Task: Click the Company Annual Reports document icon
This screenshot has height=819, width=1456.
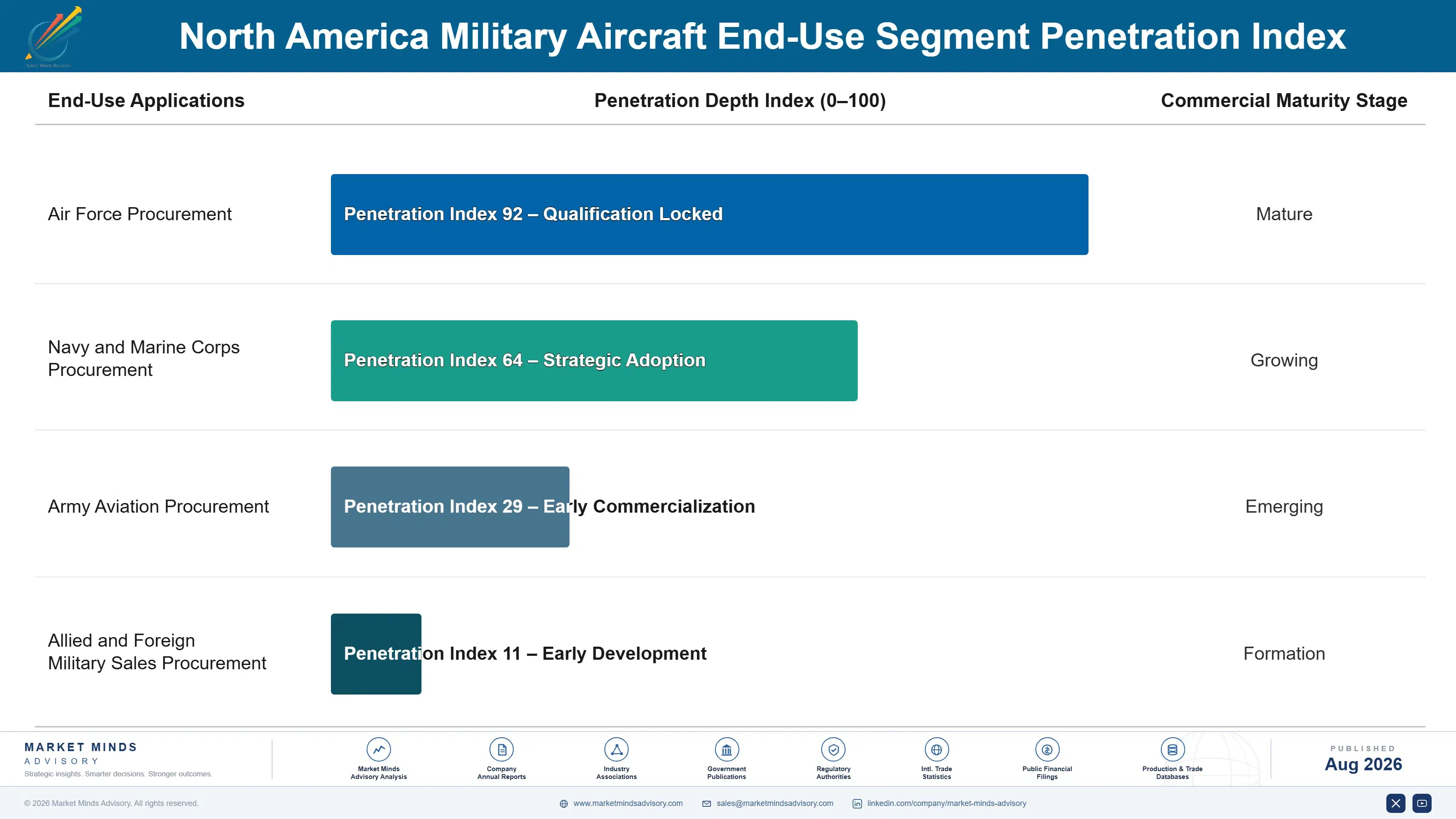Action: click(501, 749)
